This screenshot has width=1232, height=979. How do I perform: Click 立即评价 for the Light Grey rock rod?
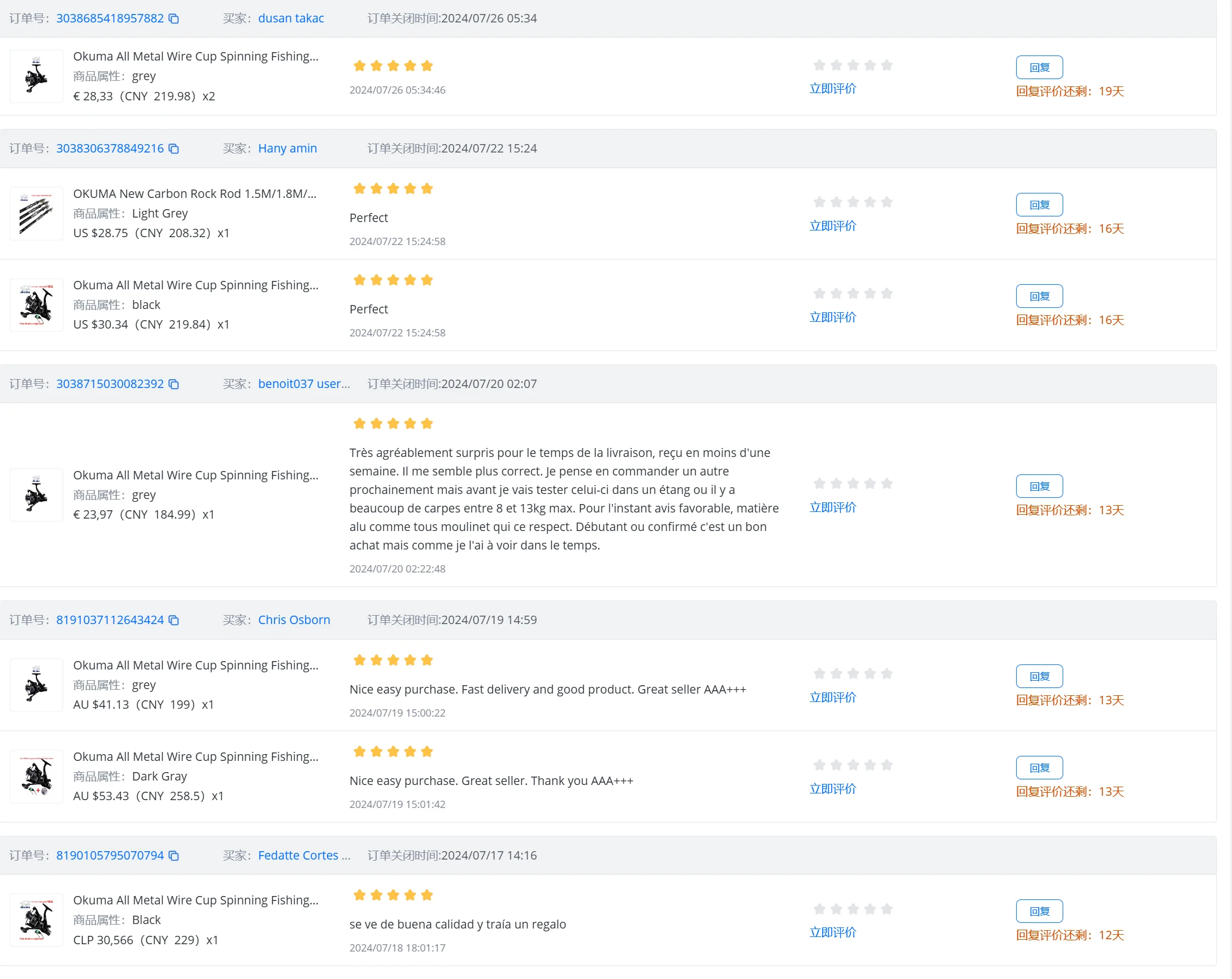pos(833,226)
